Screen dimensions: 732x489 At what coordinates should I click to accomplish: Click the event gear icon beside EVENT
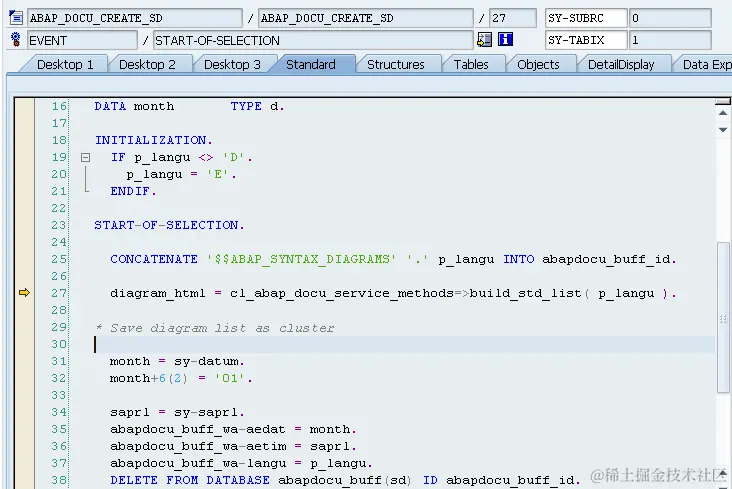point(15,40)
